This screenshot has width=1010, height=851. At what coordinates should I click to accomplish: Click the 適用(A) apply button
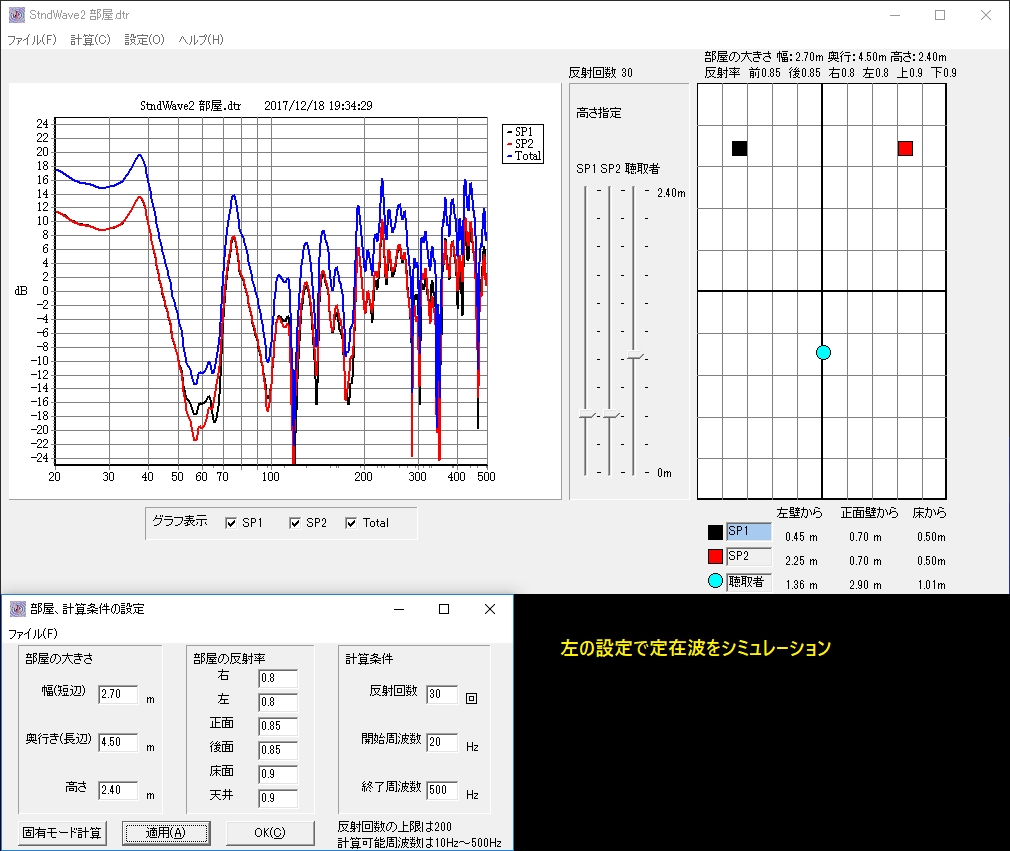(166, 833)
